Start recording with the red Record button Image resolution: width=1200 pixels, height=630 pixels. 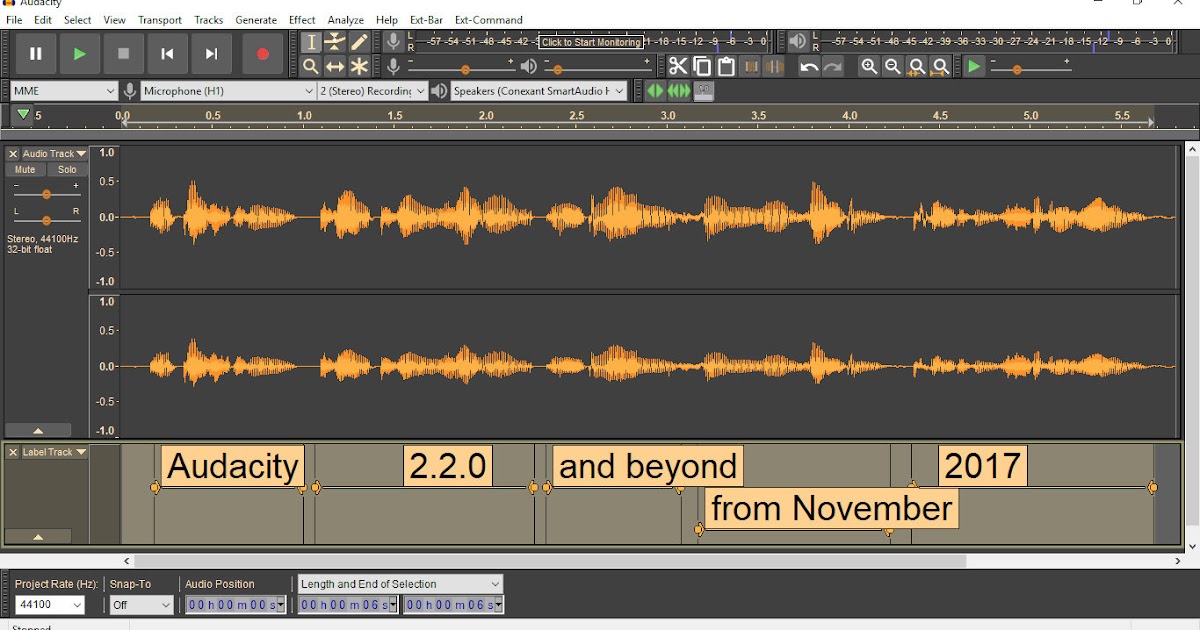point(262,54)
